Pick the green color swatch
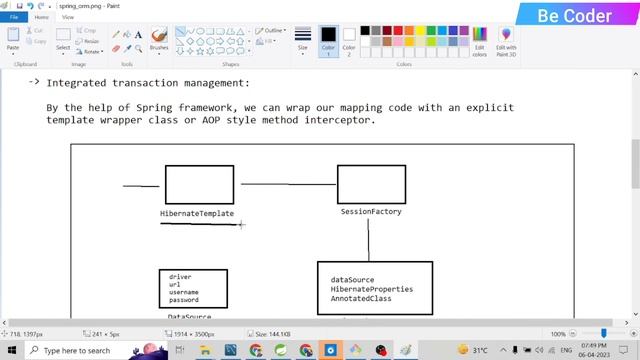This screenshot has width=640, height=360. click(431, 30)
